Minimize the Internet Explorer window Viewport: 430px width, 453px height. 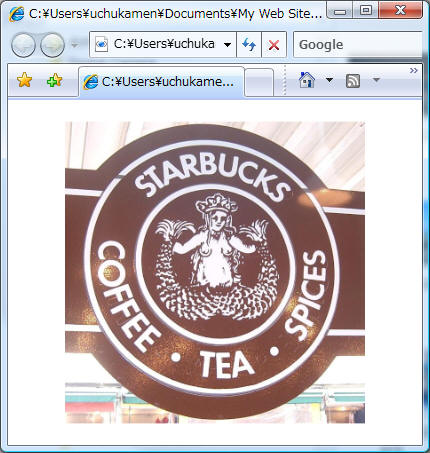[340, 11]
